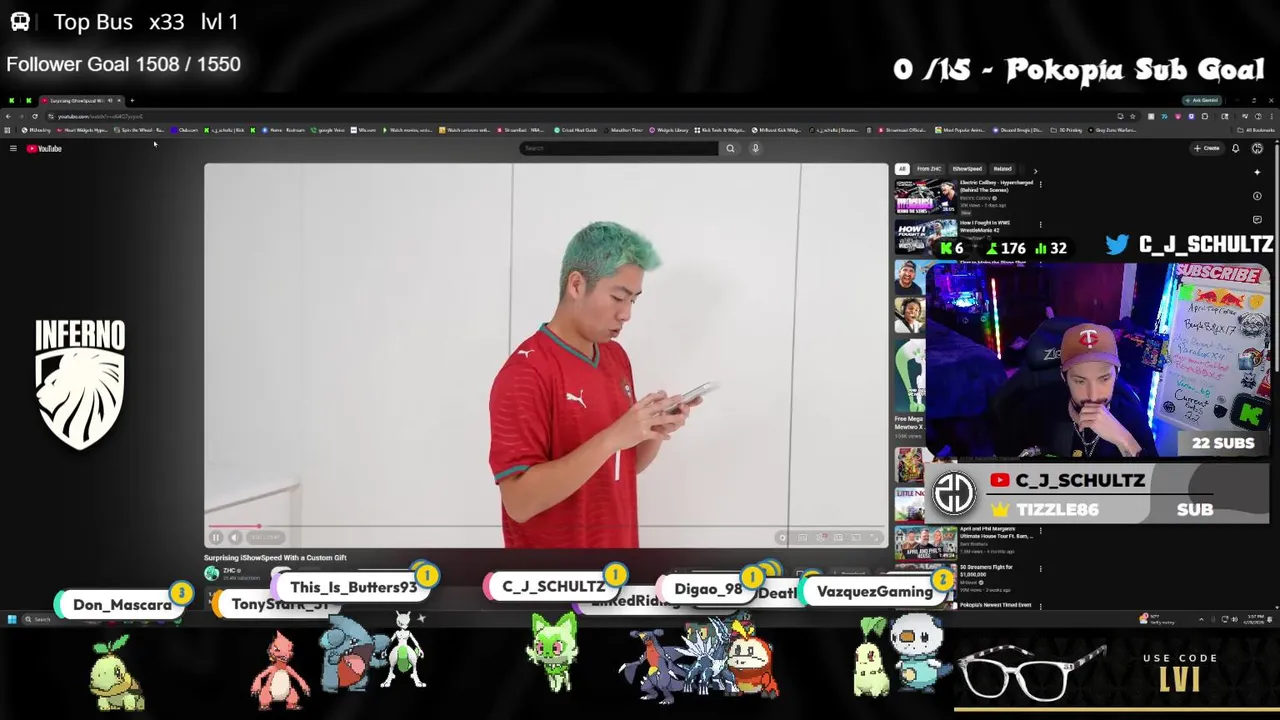1280x720 pixels.
Task: Go to the YouTube home logo
Action: [x=44, y=148]
